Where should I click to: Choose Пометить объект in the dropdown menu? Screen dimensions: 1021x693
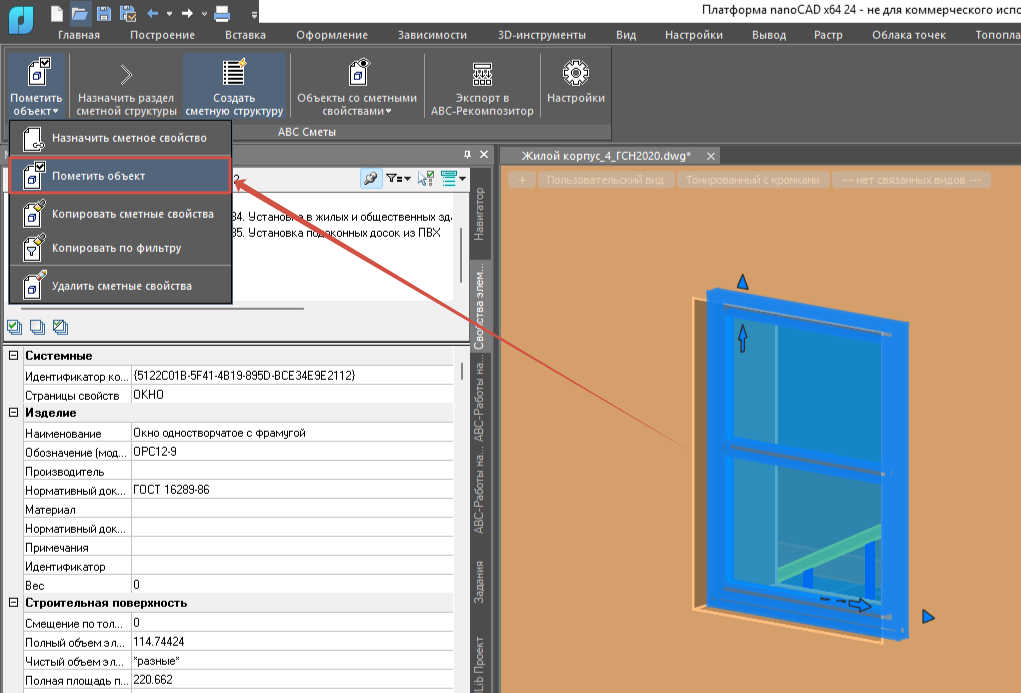120,176
